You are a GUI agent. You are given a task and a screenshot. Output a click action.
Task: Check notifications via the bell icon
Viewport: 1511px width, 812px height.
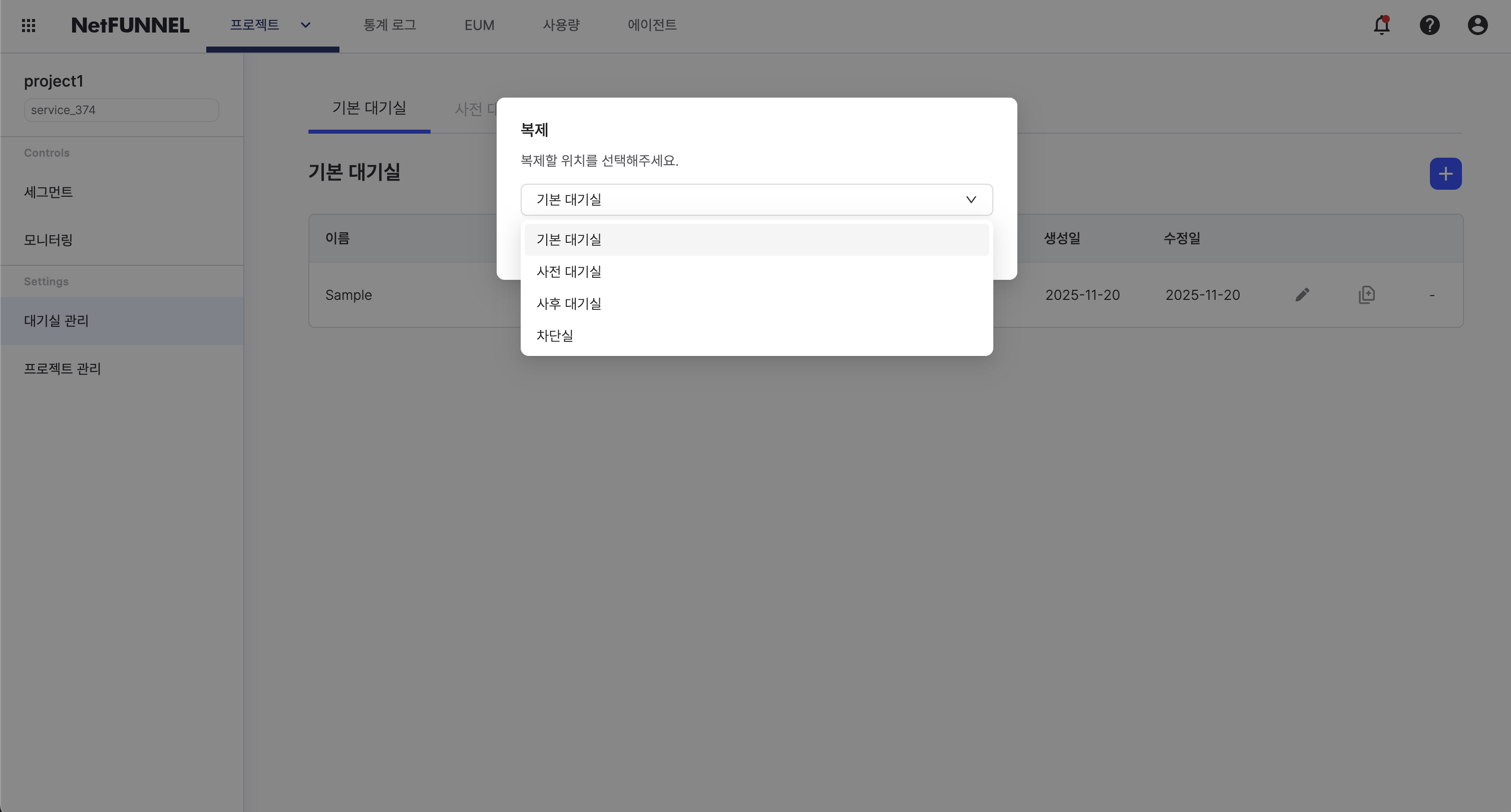point(1381,25)
